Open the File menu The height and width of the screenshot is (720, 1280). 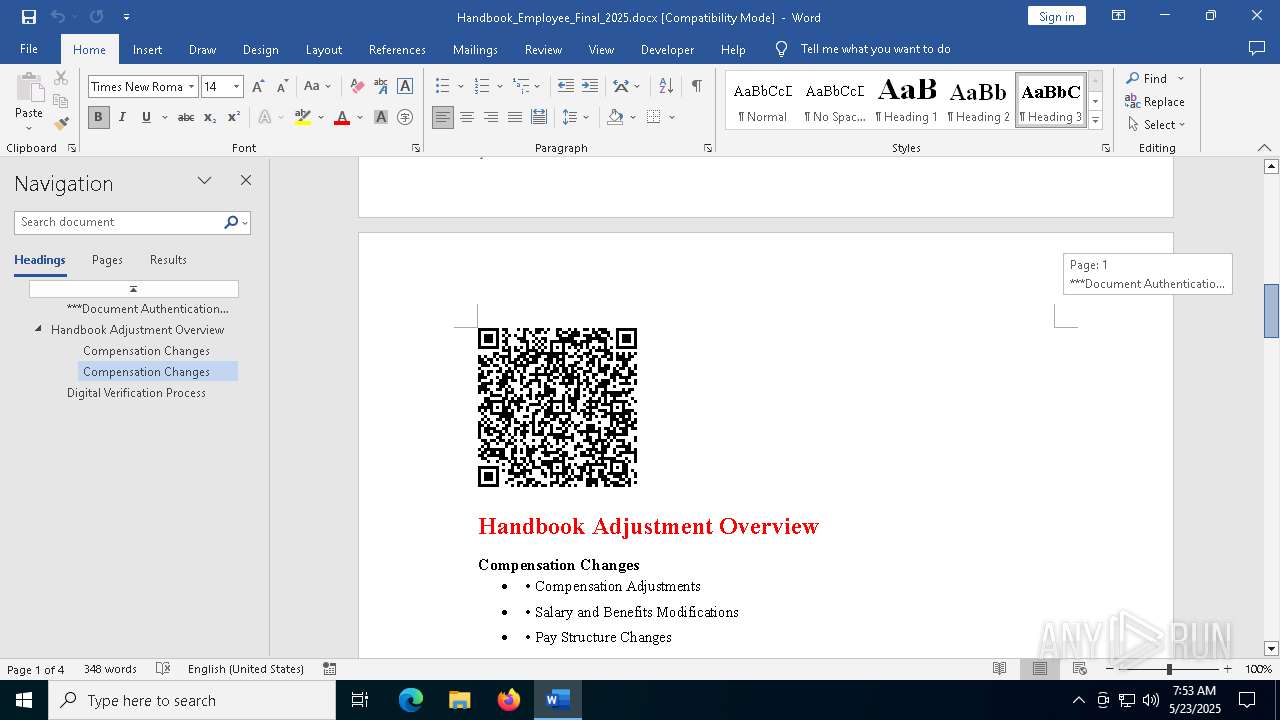(x=29, y=49)
